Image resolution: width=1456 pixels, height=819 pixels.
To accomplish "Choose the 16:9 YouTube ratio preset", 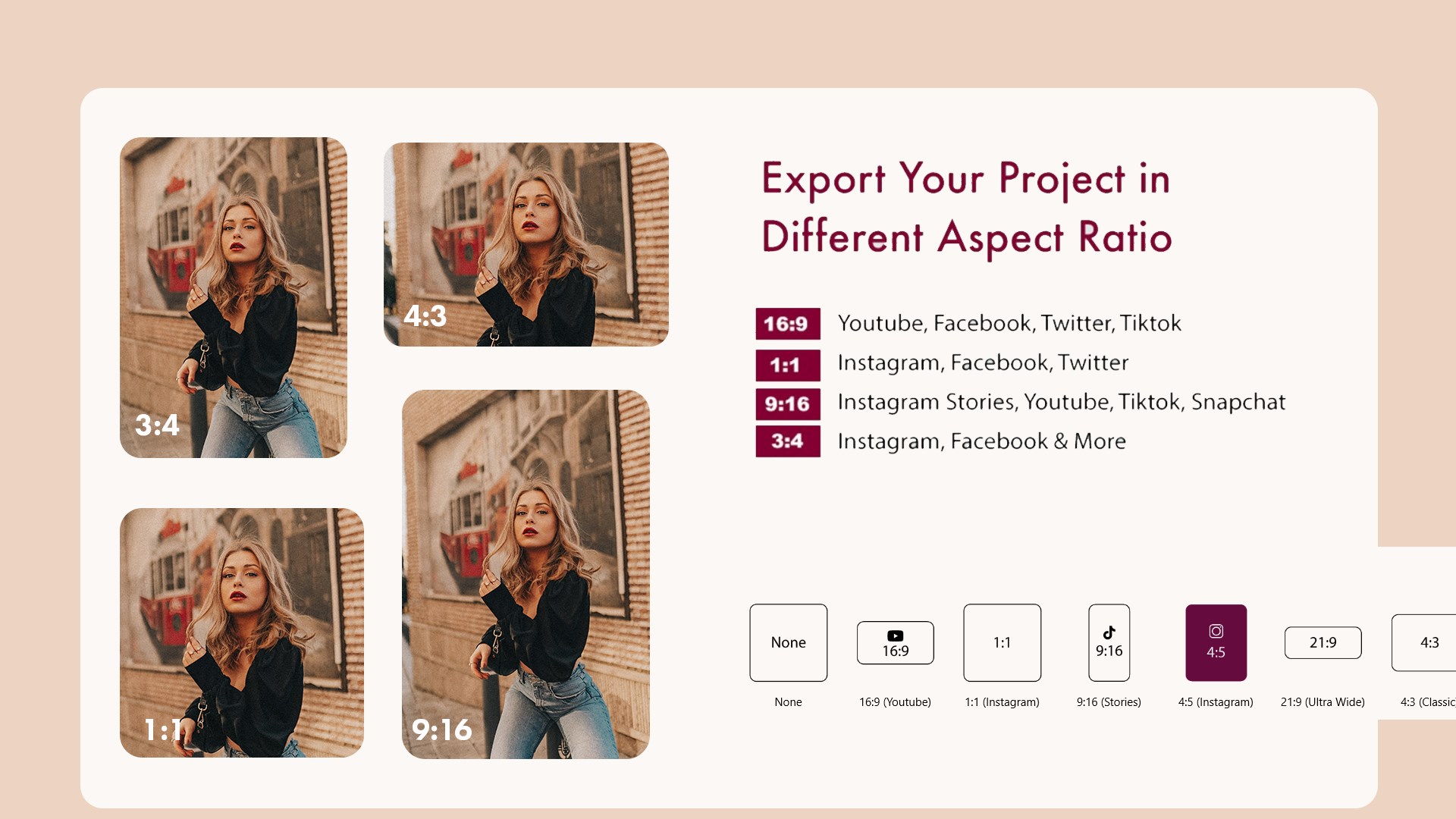I will pos(895,643).
